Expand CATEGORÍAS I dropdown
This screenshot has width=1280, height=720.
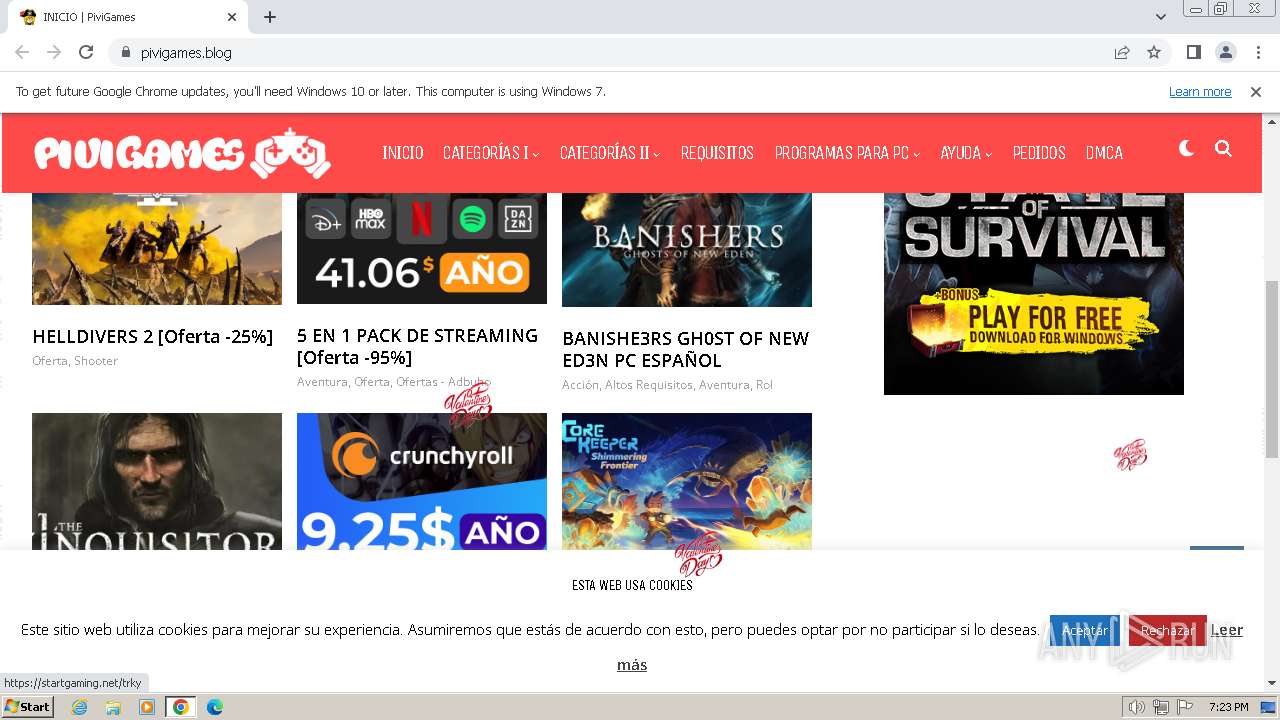[490, 153]
